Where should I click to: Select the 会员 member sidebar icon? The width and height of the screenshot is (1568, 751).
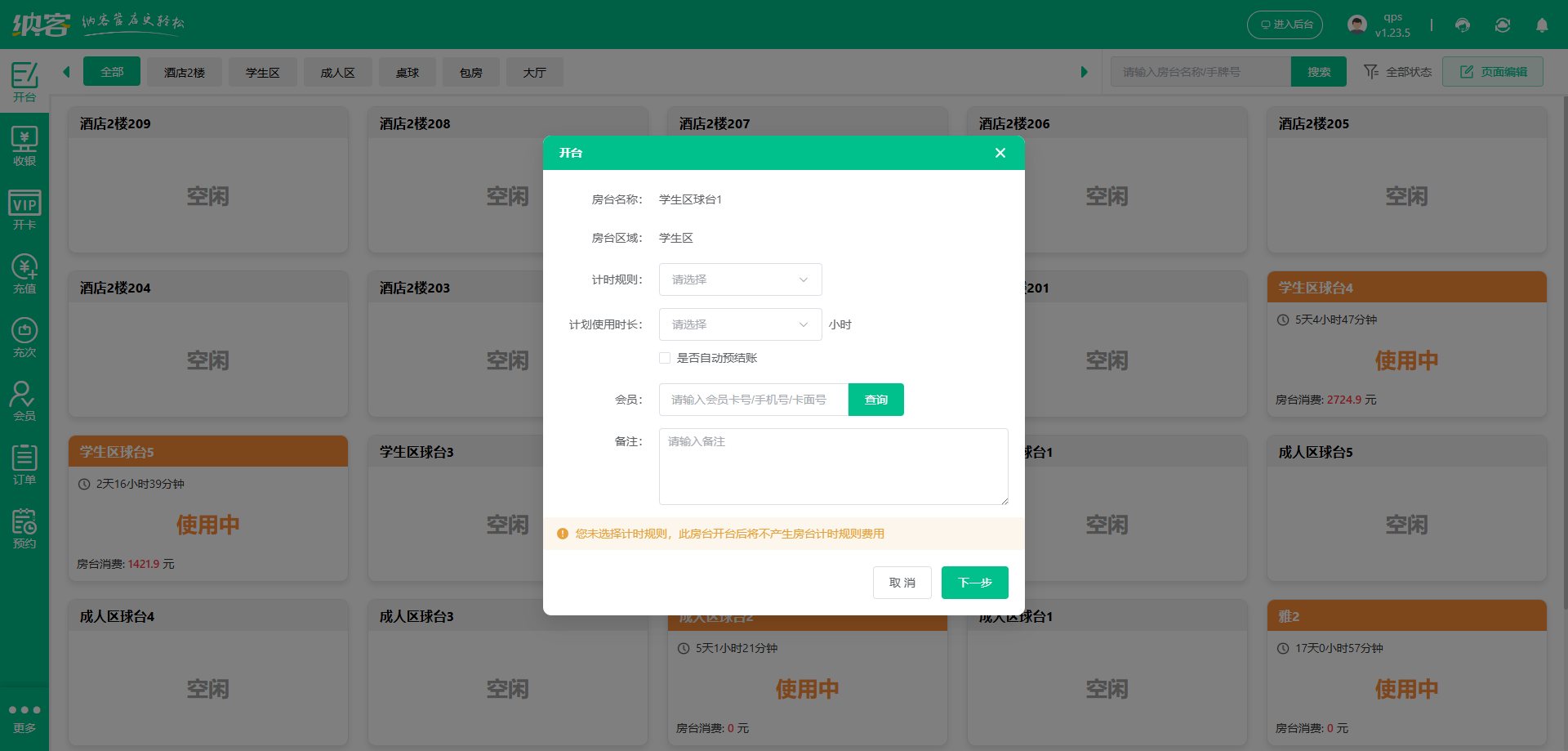click(24, 401)
